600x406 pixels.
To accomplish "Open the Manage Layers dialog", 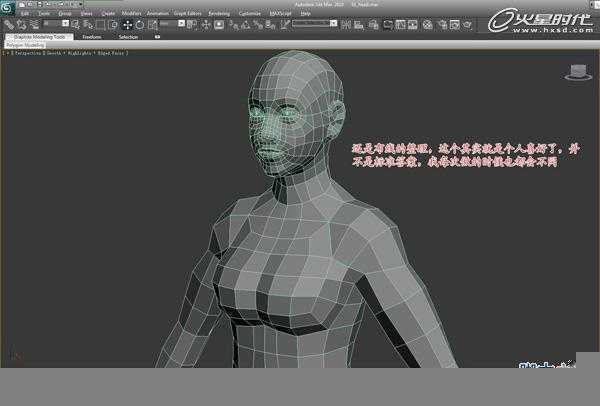I will 373,25.
